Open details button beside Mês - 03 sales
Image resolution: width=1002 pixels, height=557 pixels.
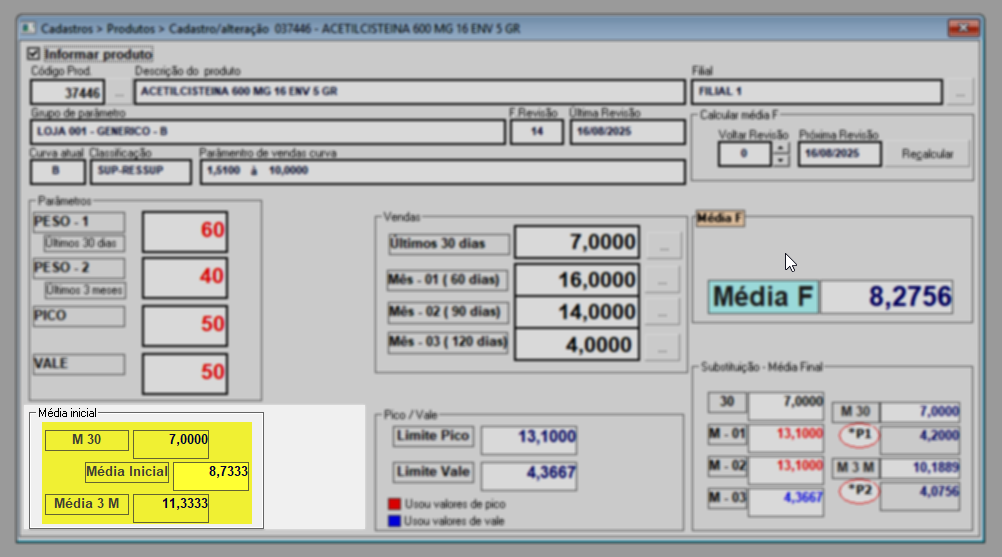pos(662,349)
